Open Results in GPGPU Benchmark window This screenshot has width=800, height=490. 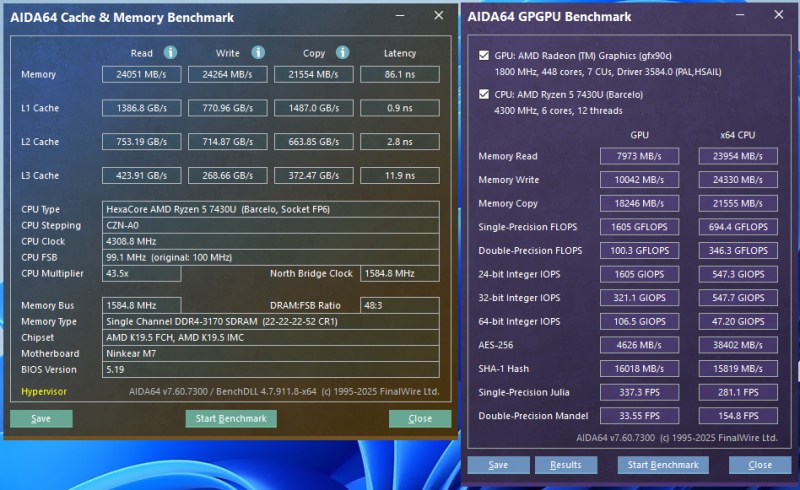click(566, 465)
